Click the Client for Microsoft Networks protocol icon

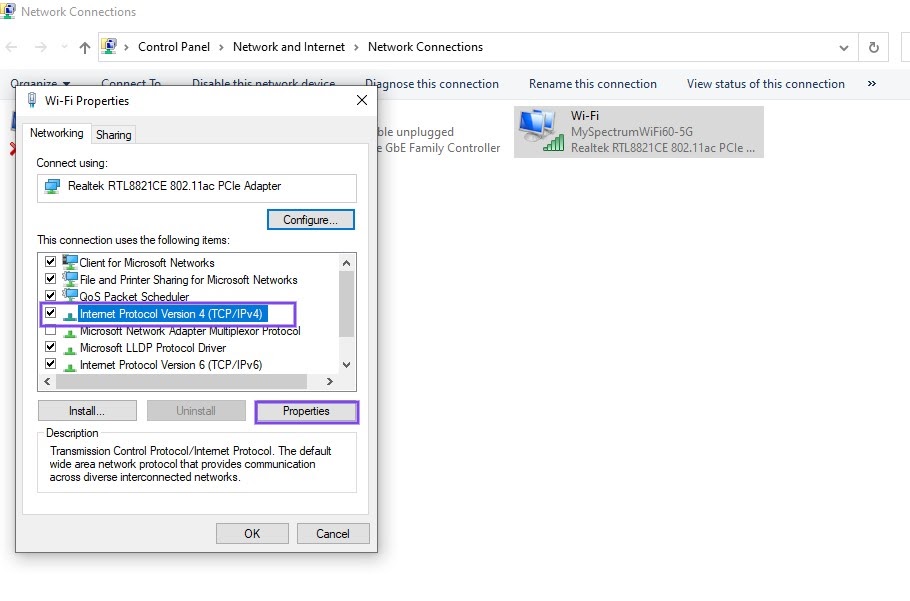[70, 262]
